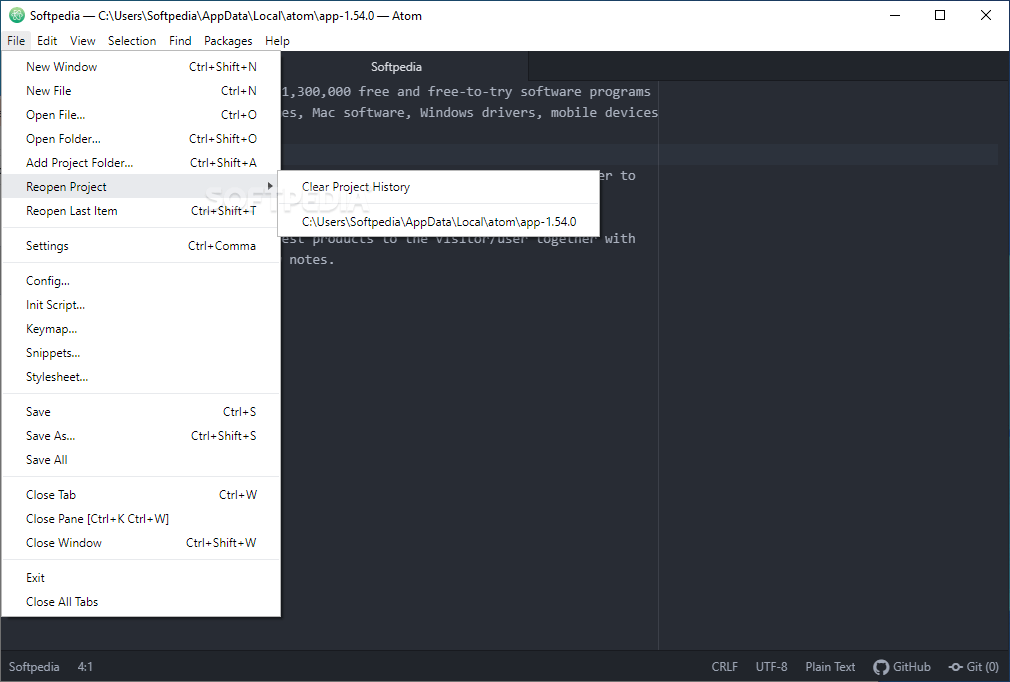Click Softpedia file name in status bar
Screen dimensions: 1010x682
tap(34, 667)
